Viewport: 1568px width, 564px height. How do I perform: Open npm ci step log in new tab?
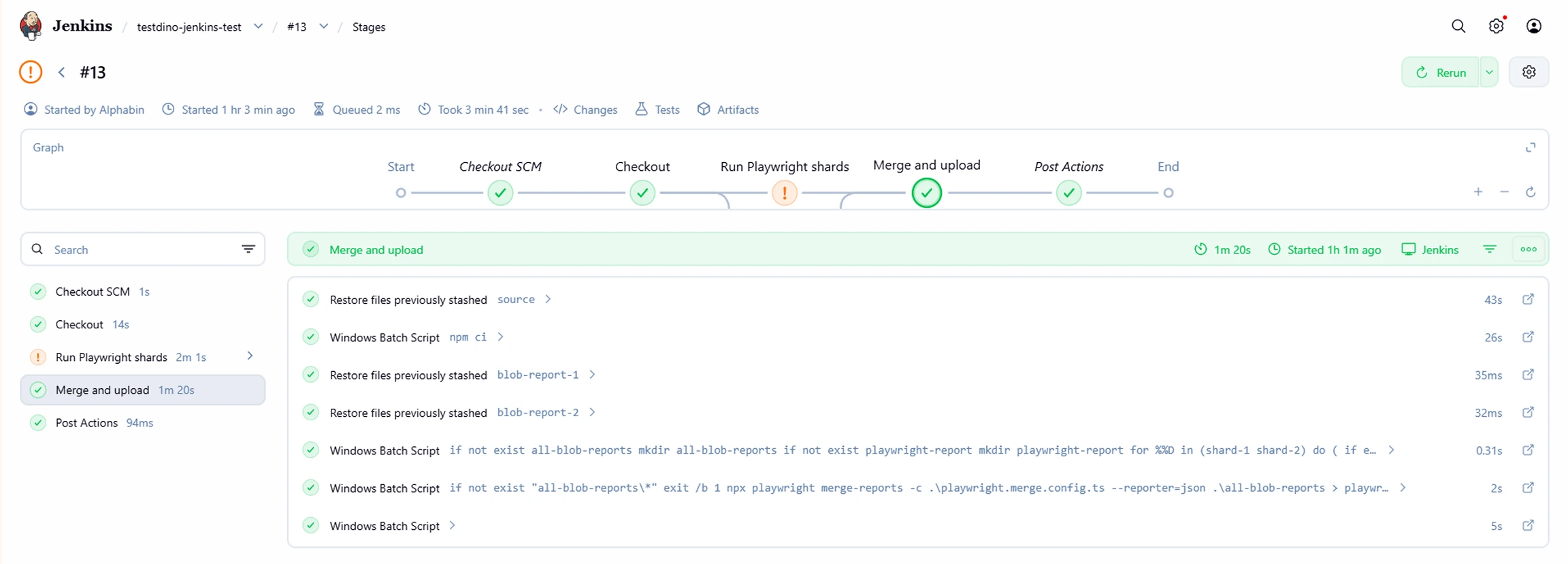(1528, 336)
